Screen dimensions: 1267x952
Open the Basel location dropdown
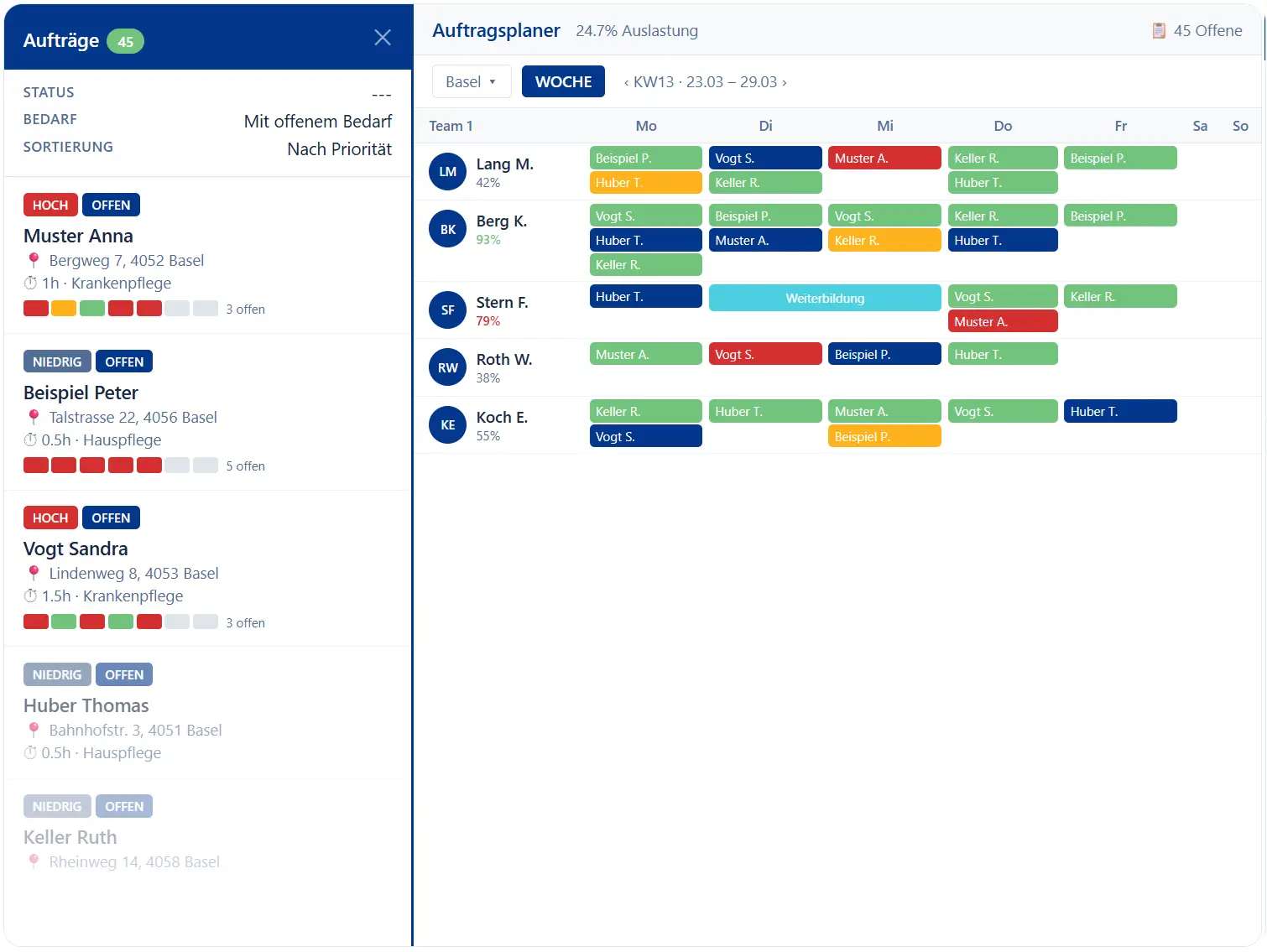[x=471, y=82]
